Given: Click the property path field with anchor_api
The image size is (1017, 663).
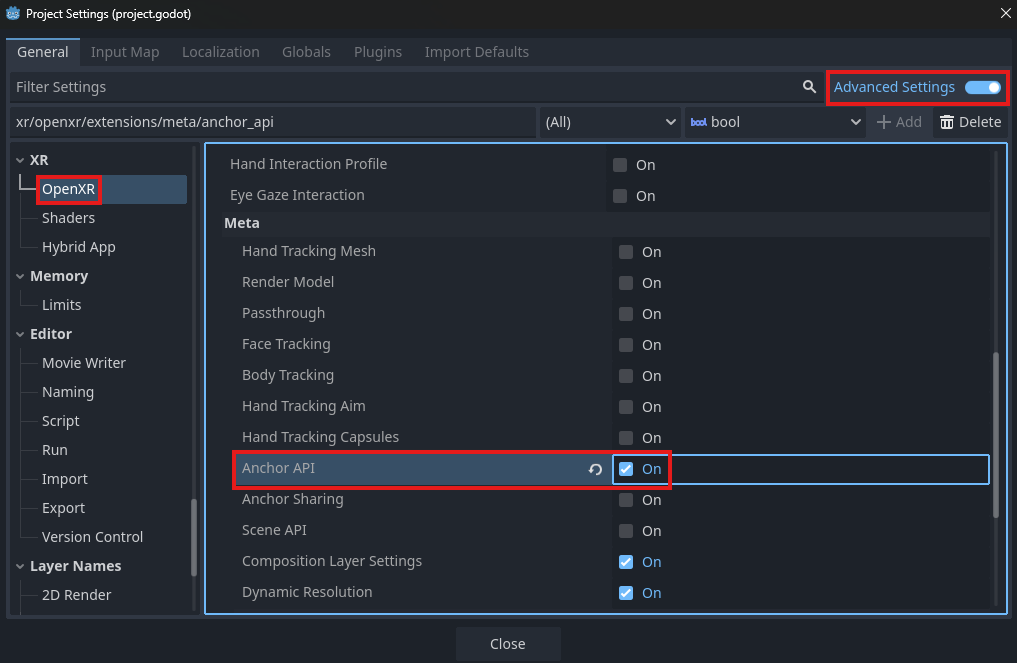Looking at the screenshot, I should point(272,122).
